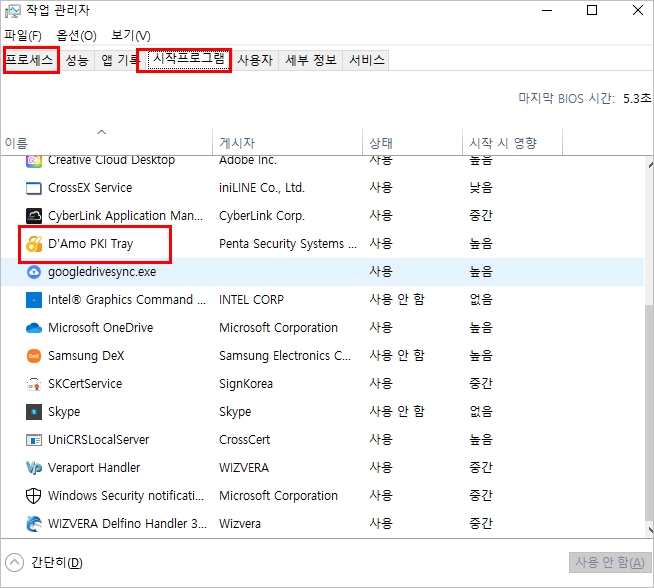Select the 시작프로그램 tab

point(189,59)
